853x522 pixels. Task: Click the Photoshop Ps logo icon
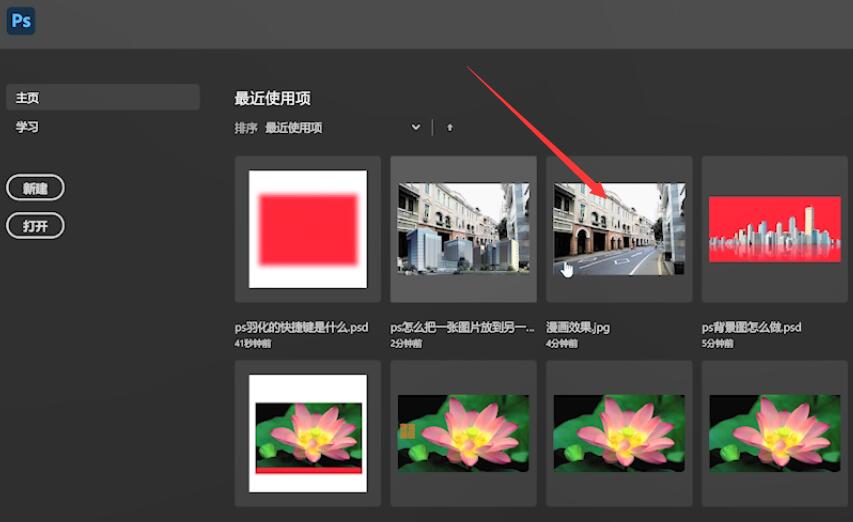[x=21, y=21]
